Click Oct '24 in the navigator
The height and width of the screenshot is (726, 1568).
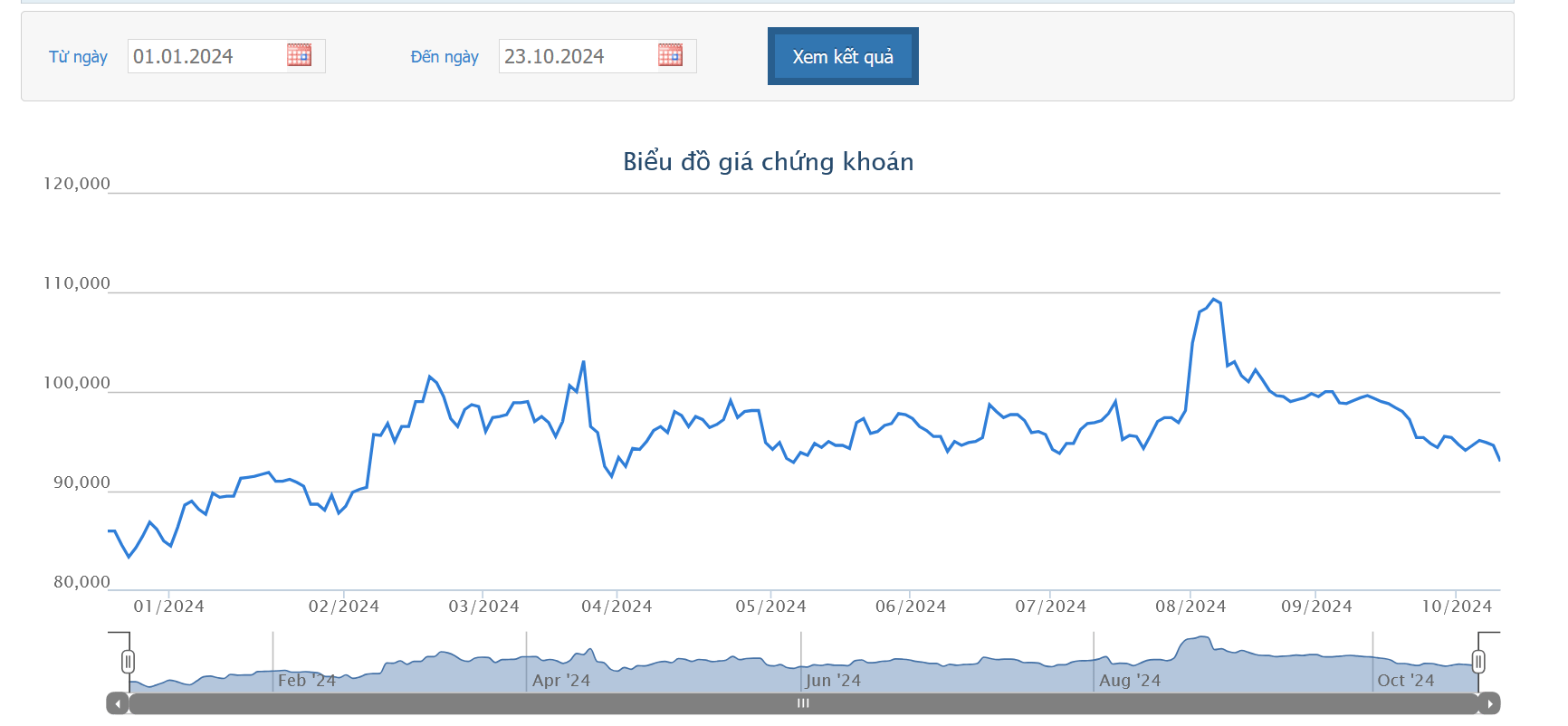[x=1405, y=680]
